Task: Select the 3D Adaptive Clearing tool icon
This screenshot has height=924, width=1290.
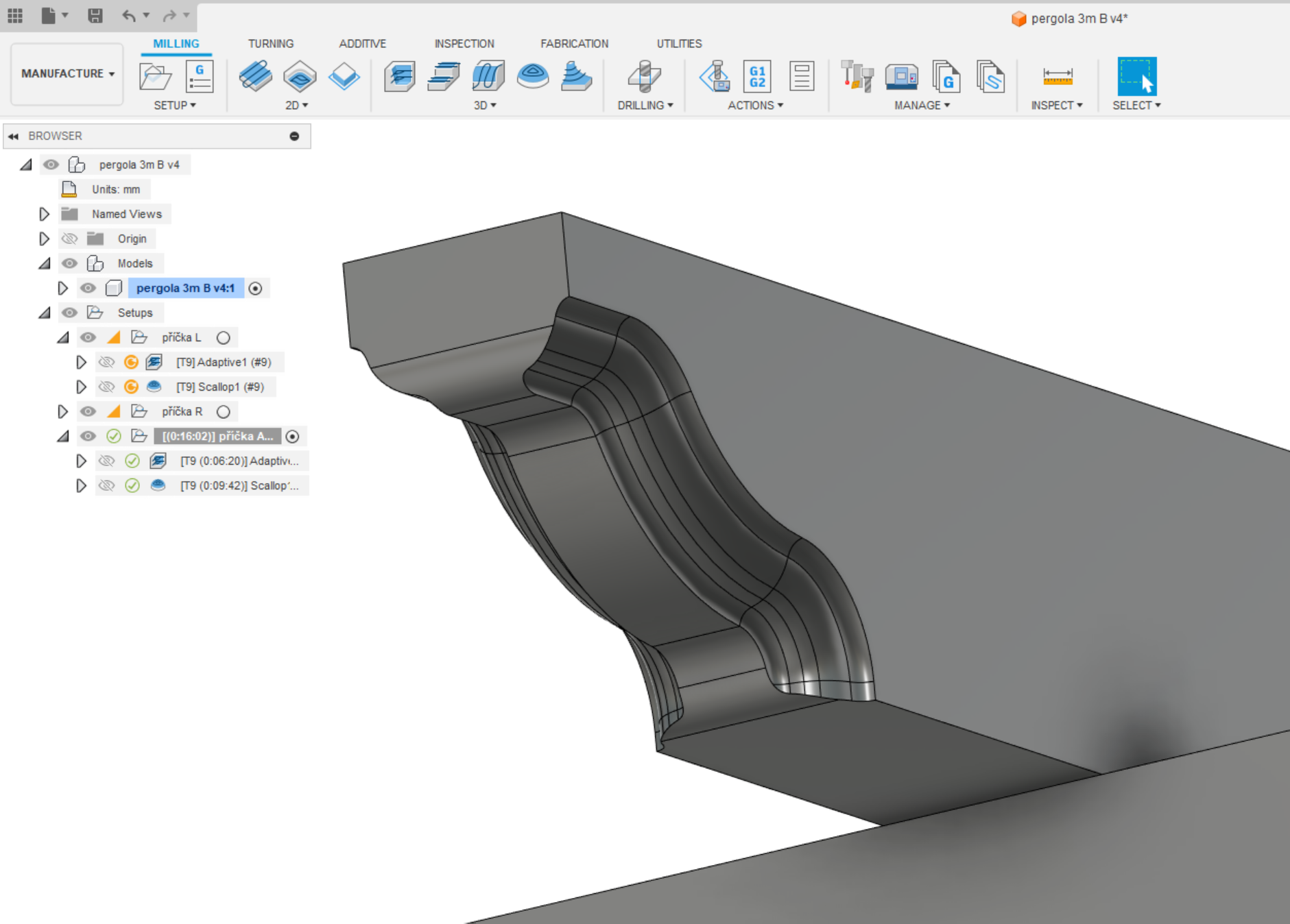Action: pos(399,76)
